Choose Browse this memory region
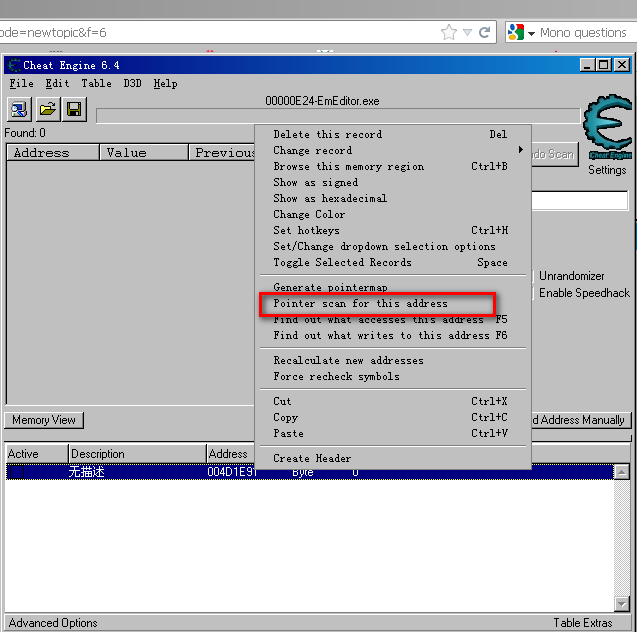 pyautogui.click(x=393, y=167)
